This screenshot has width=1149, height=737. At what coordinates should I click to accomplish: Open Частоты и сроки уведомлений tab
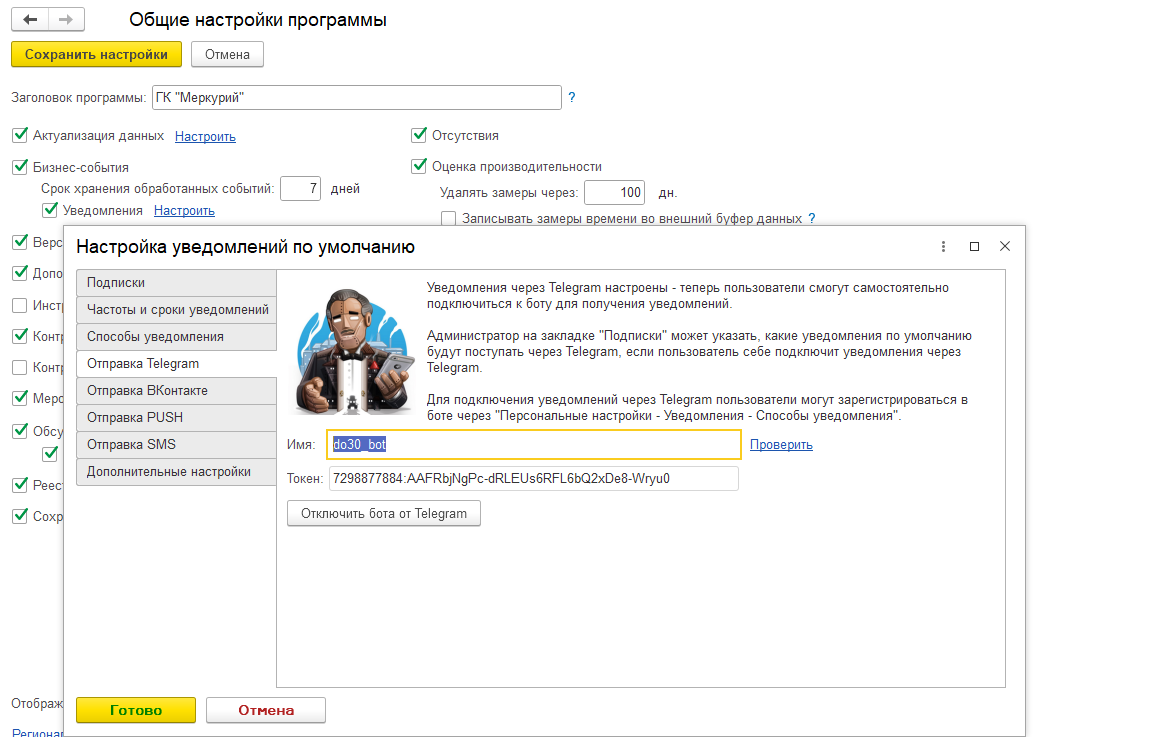pos(176,310)
